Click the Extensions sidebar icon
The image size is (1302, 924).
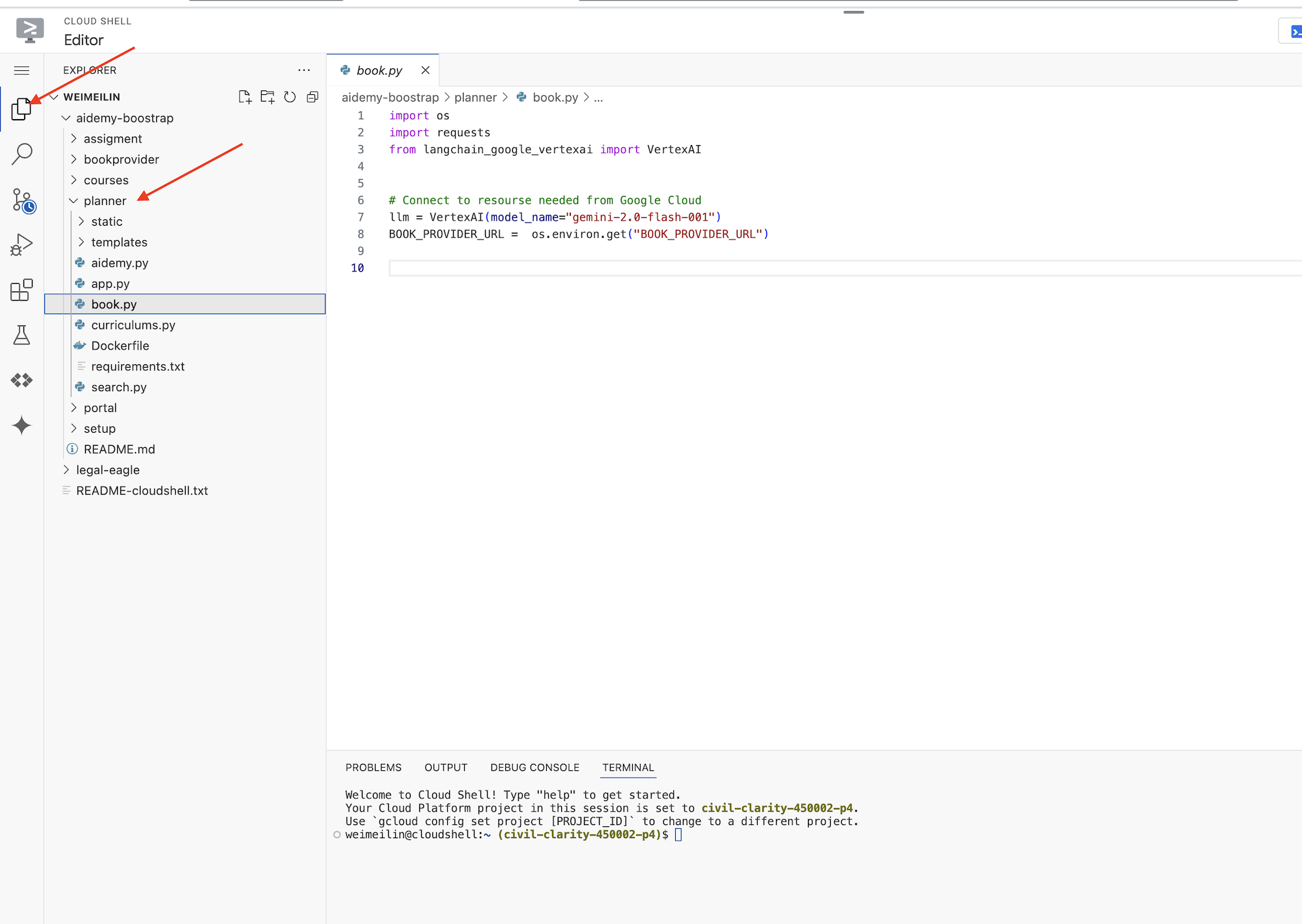tap(22, 290)
